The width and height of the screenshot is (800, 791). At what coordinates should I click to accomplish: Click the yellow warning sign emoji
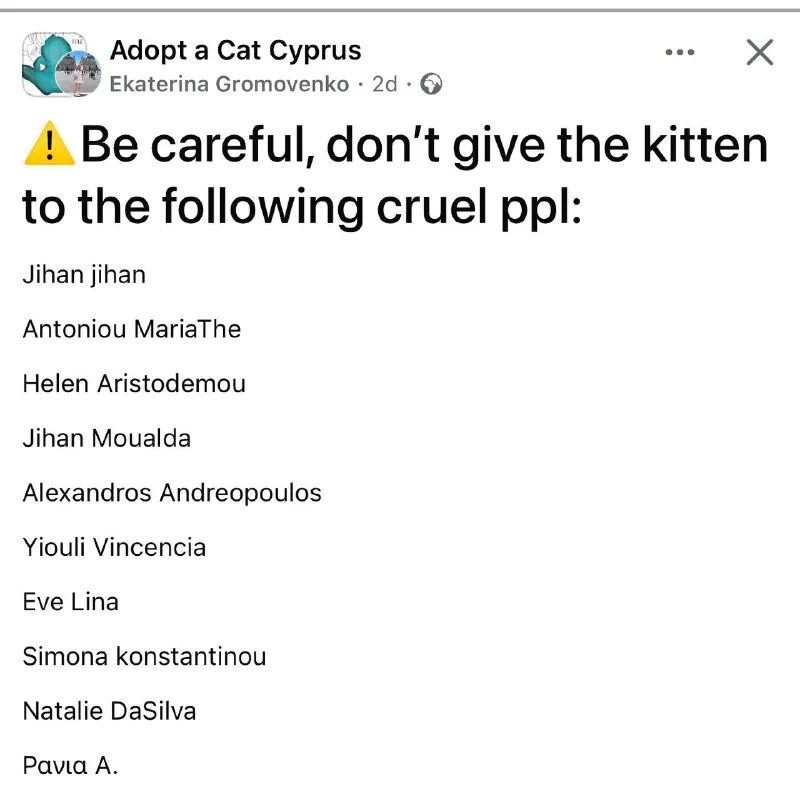(48, 146)
